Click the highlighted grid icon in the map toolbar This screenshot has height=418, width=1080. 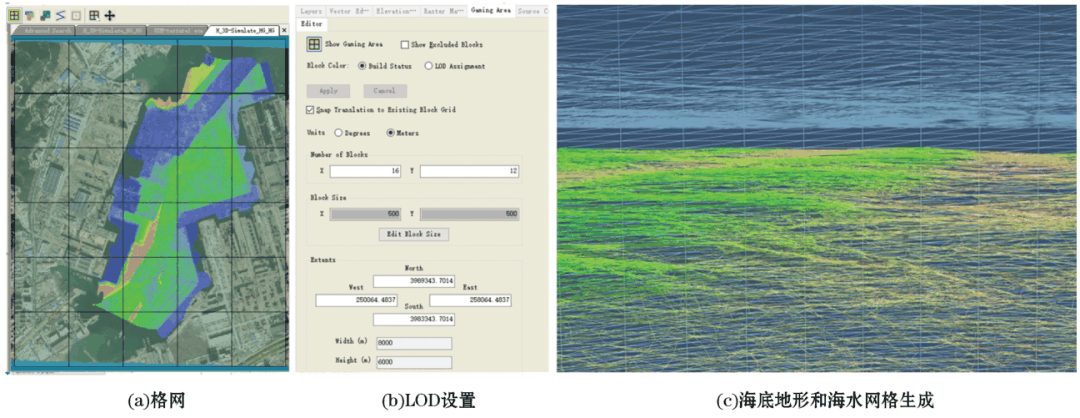click(x=14, y=15)
